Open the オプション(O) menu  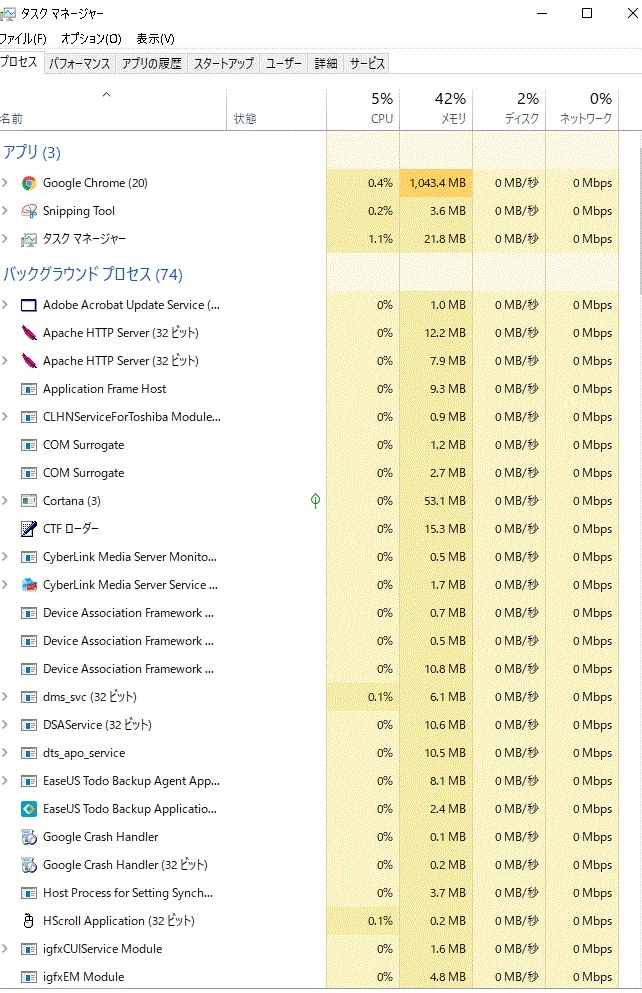(91, 39)
